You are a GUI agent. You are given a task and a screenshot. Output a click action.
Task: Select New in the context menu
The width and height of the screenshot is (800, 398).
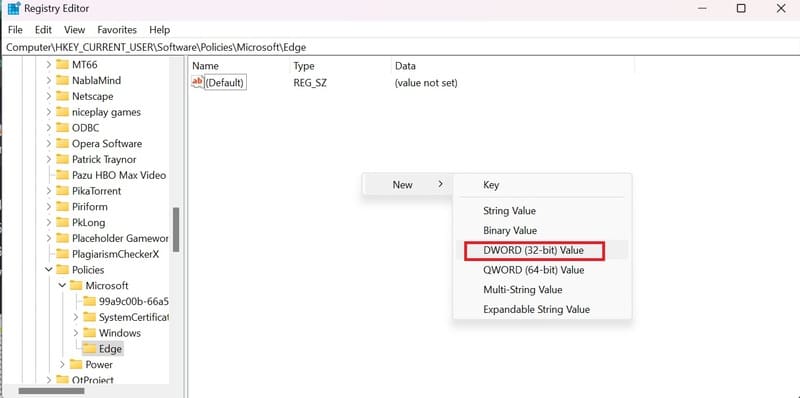pyautogui.click(x=407, y=185)
